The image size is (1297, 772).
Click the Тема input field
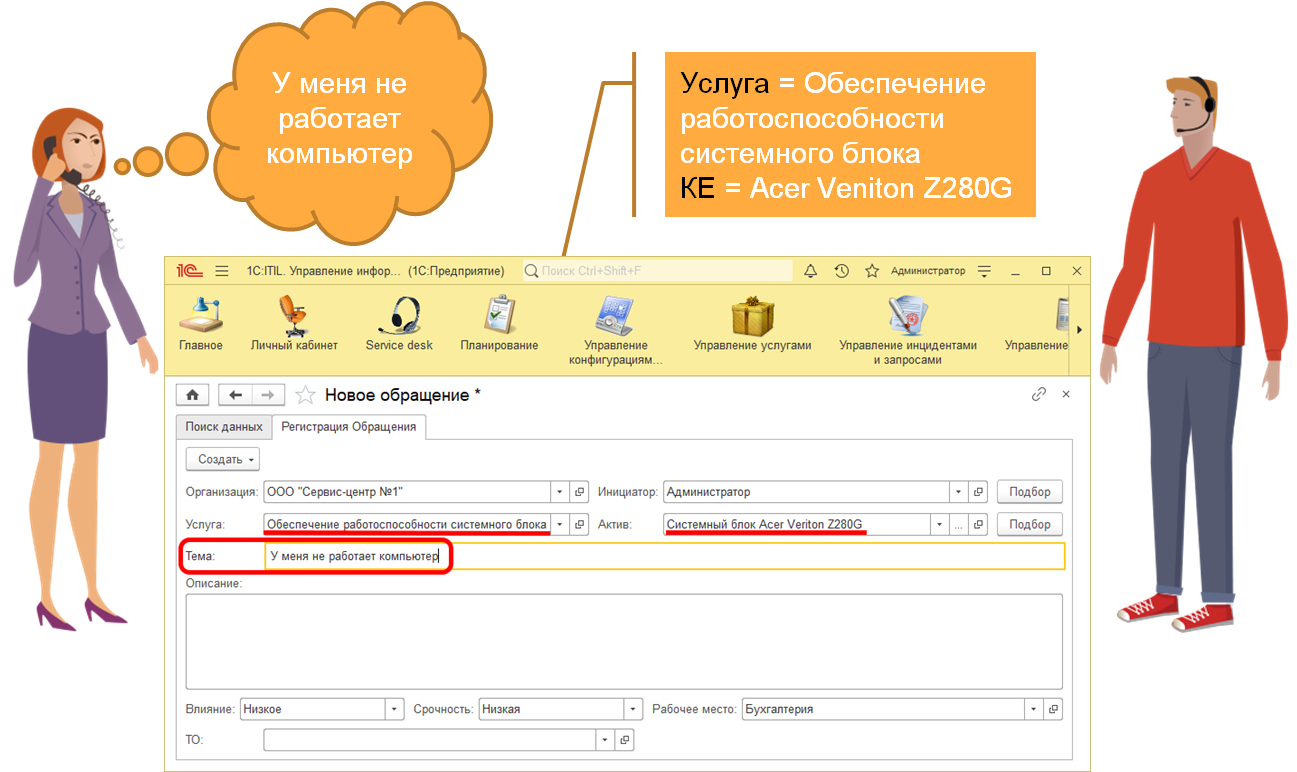click(x=664, y=556)
